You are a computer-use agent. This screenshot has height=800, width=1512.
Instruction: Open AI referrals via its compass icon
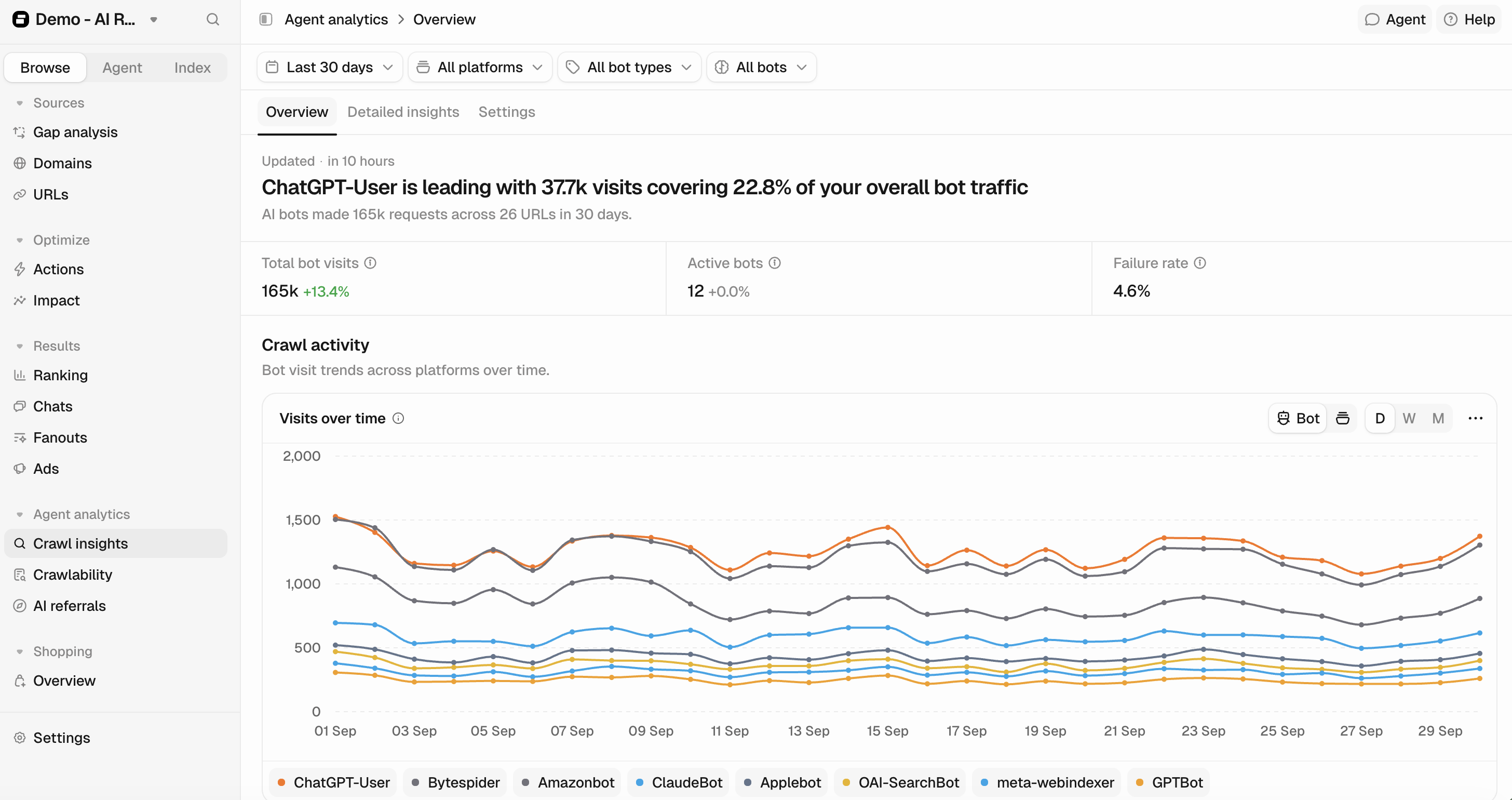tap(20, 606)
